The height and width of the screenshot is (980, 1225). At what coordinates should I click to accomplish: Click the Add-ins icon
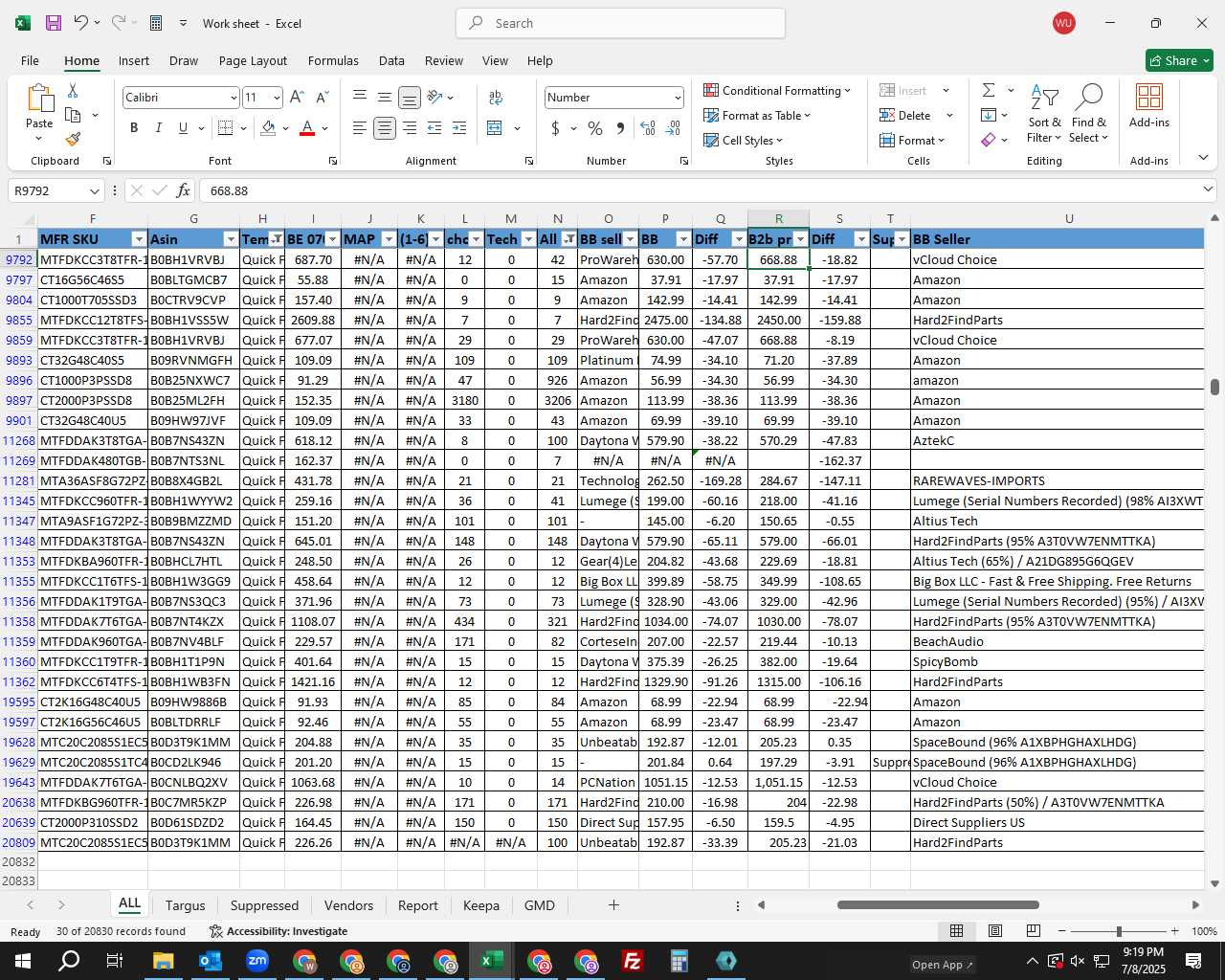1149,105
